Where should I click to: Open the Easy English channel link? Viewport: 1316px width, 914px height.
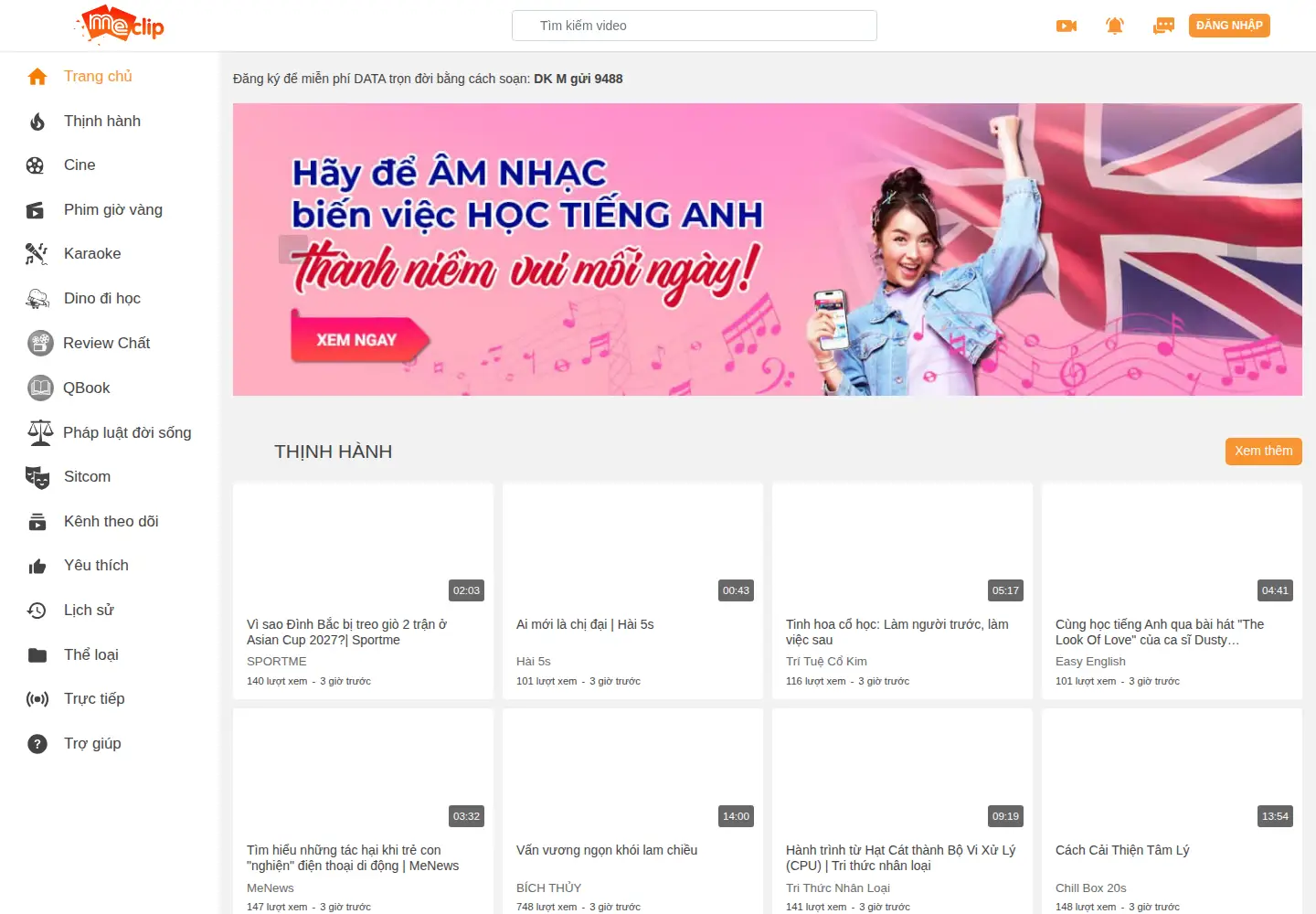(x=1090, y=662)
